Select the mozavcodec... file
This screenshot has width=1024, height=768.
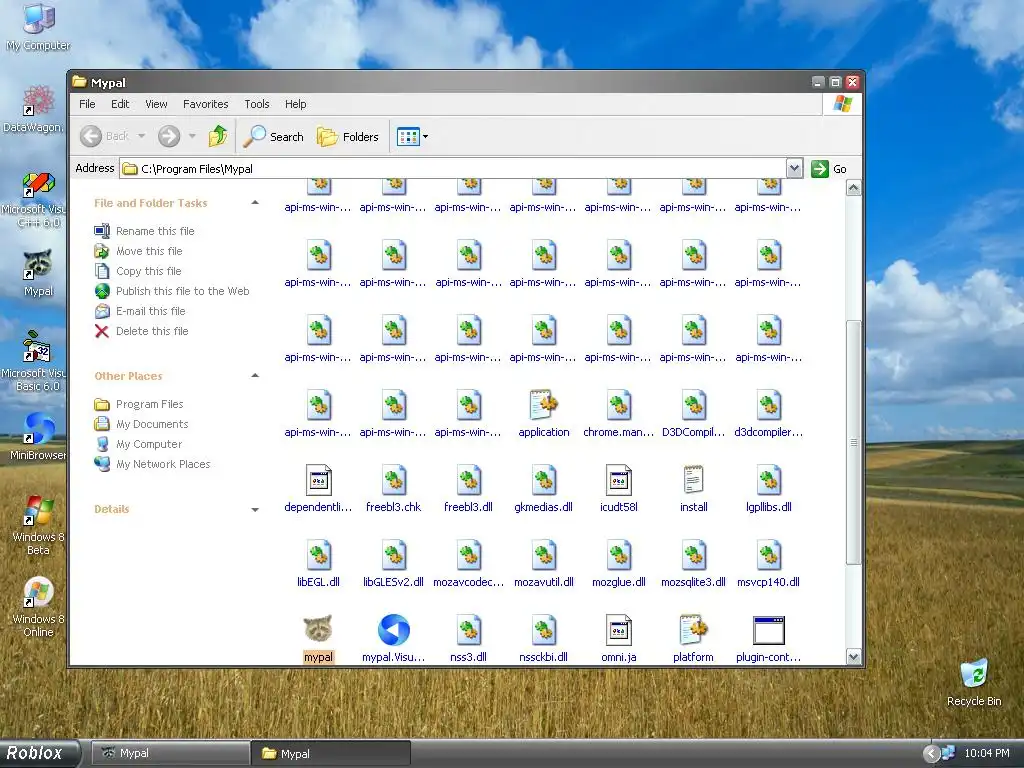pyautogui.click(x=468, y=563)
